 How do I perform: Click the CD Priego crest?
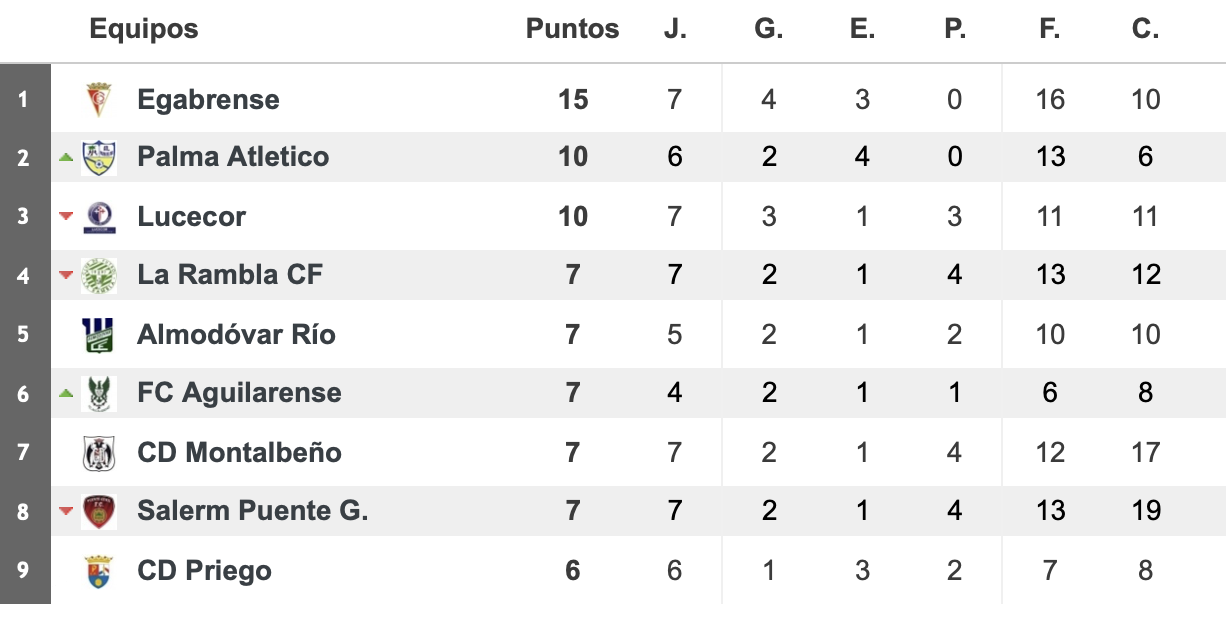(x=99, y=570)
